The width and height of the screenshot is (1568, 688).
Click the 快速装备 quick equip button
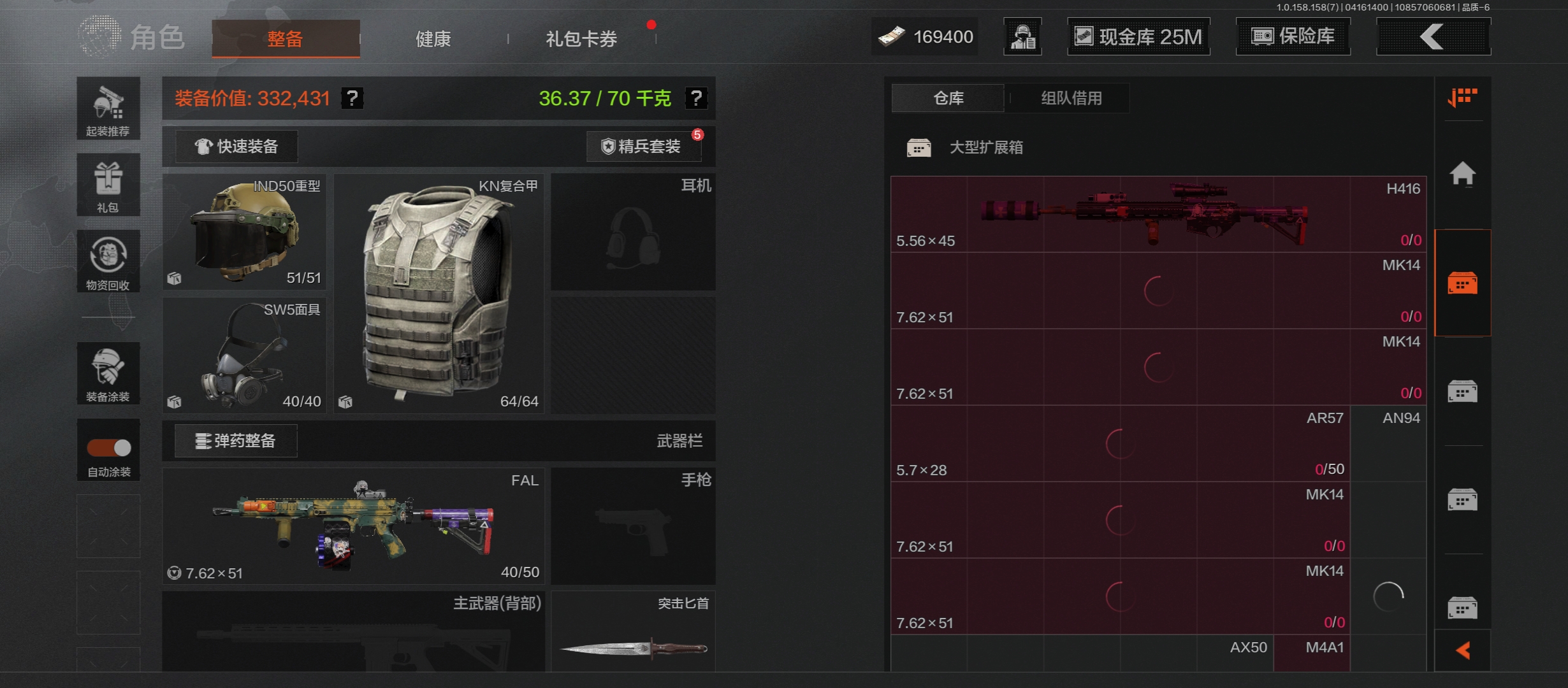pyautogui.click(x=236, y=147)
